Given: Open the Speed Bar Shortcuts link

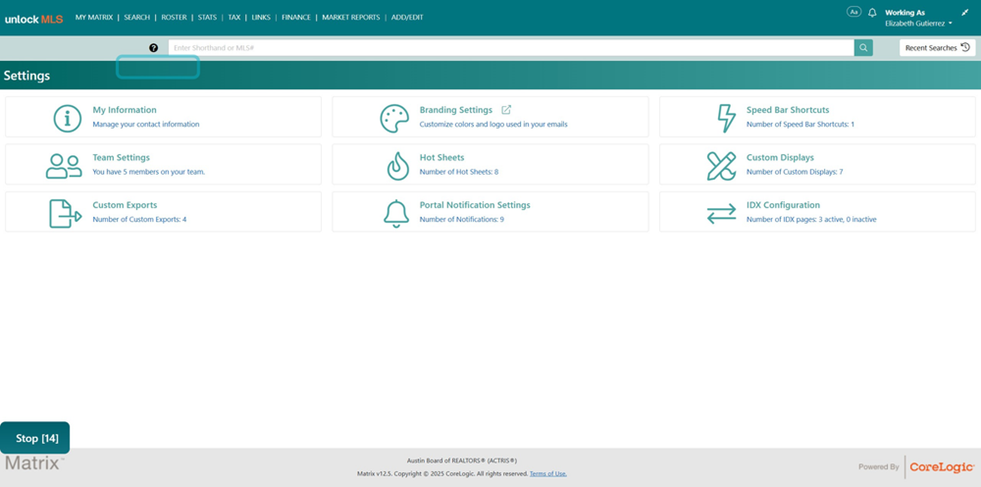Looking at the screenshot, I should point(788,110).
